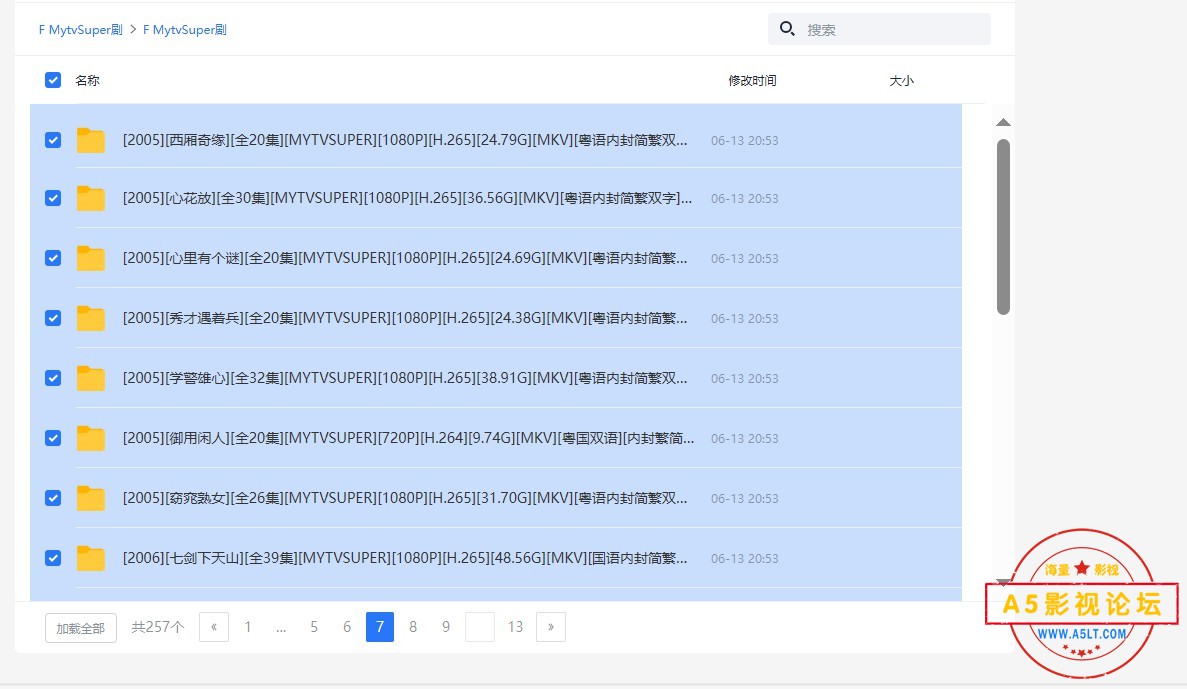Open folder icon for 学警雄心

click(x=91, y=378)
